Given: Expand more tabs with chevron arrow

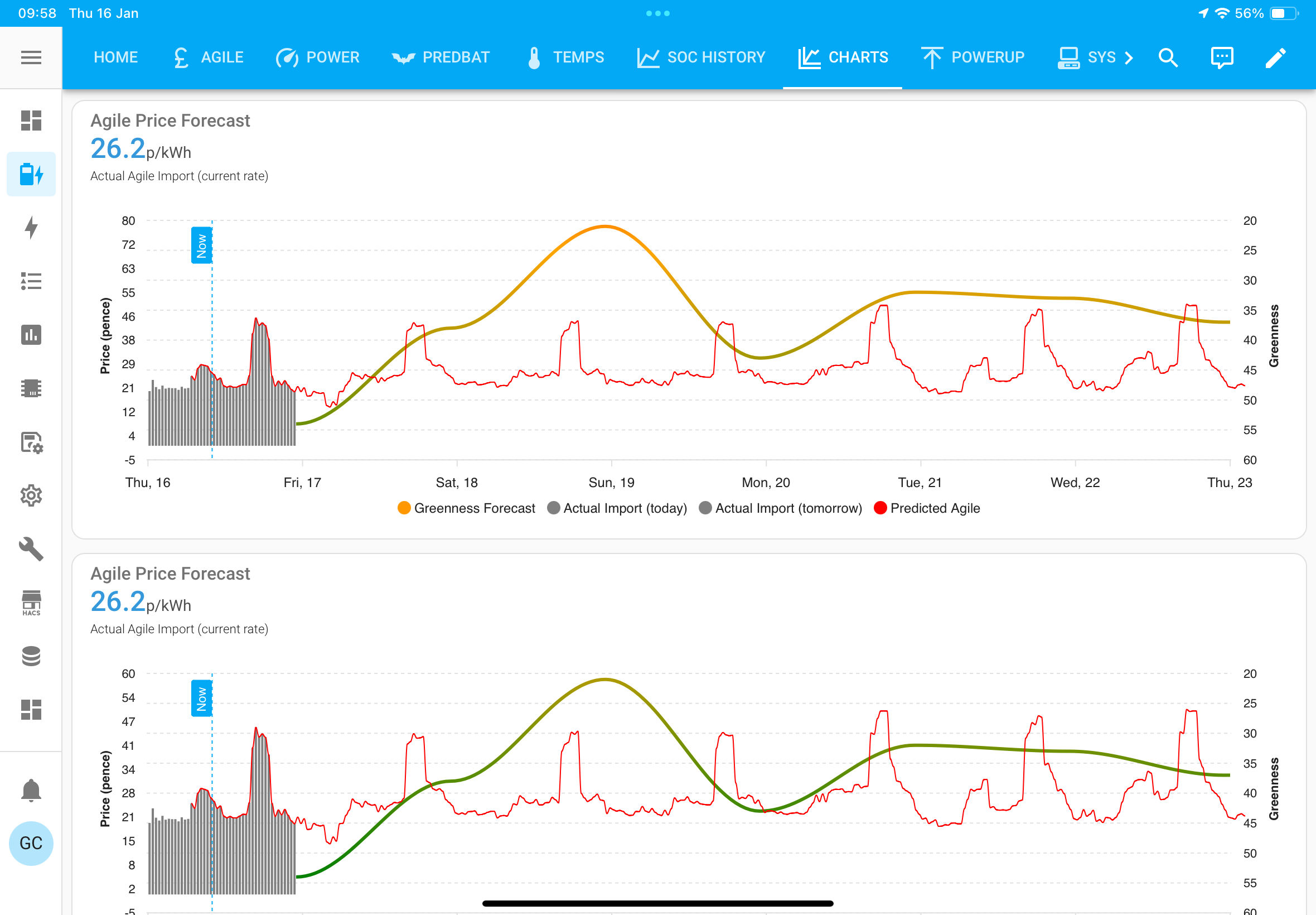Looking at the screenshot, I should 1129,57.
